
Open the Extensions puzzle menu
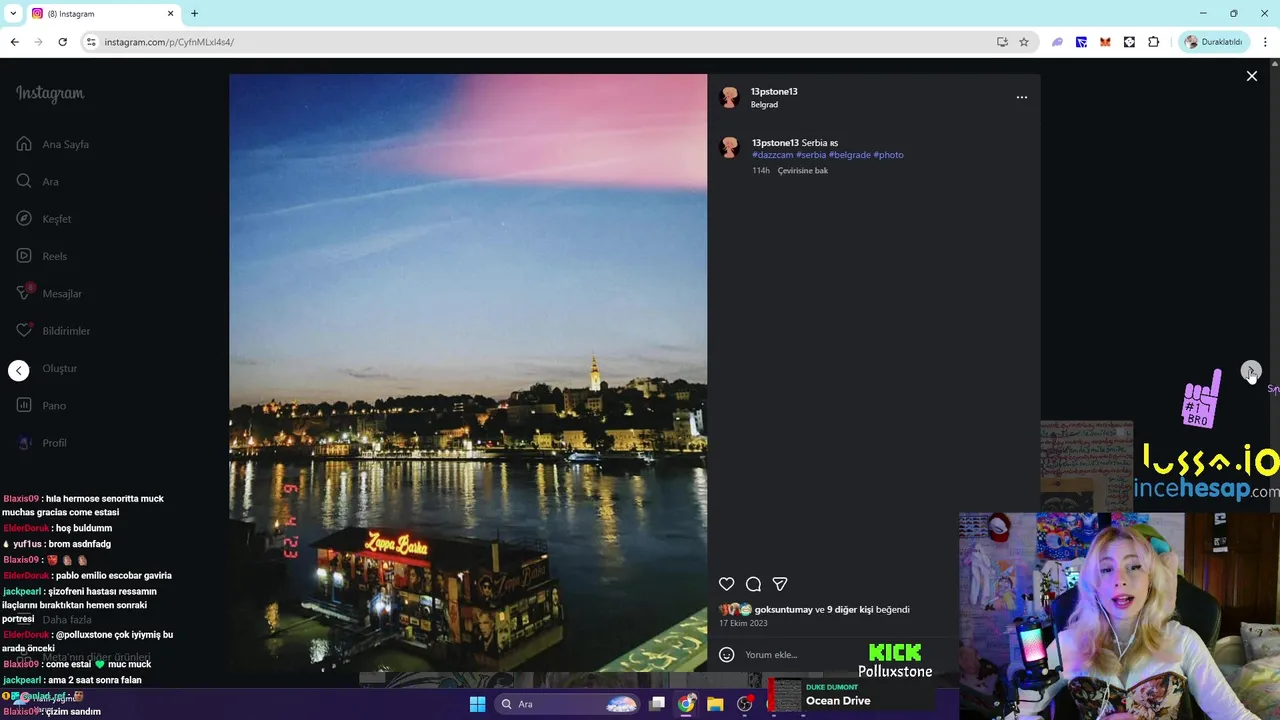pos(1153,42)
